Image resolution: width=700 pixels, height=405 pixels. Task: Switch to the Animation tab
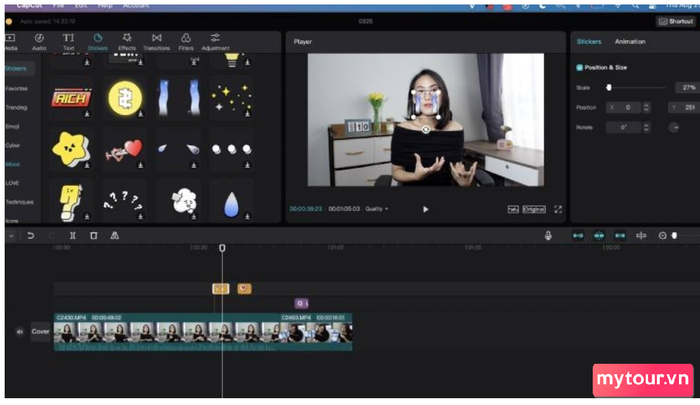pyautogui.click(x=630, y=42)
